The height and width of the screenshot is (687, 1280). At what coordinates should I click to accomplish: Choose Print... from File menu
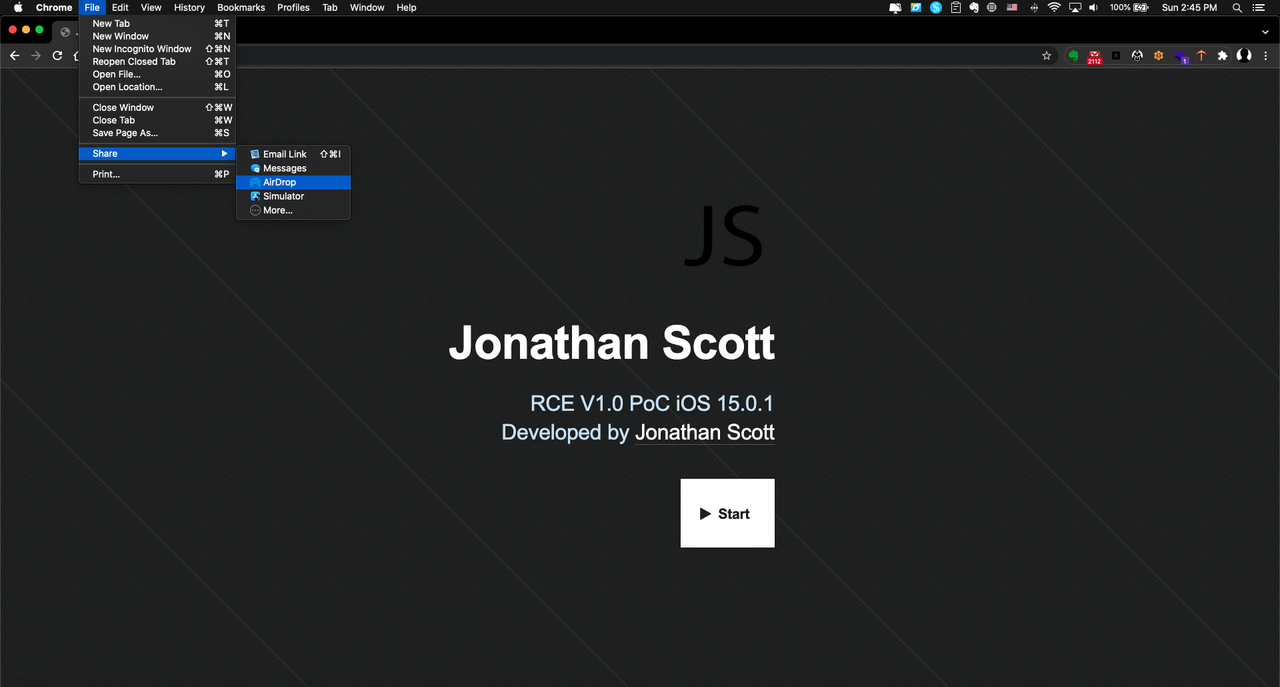coord(157,174)
